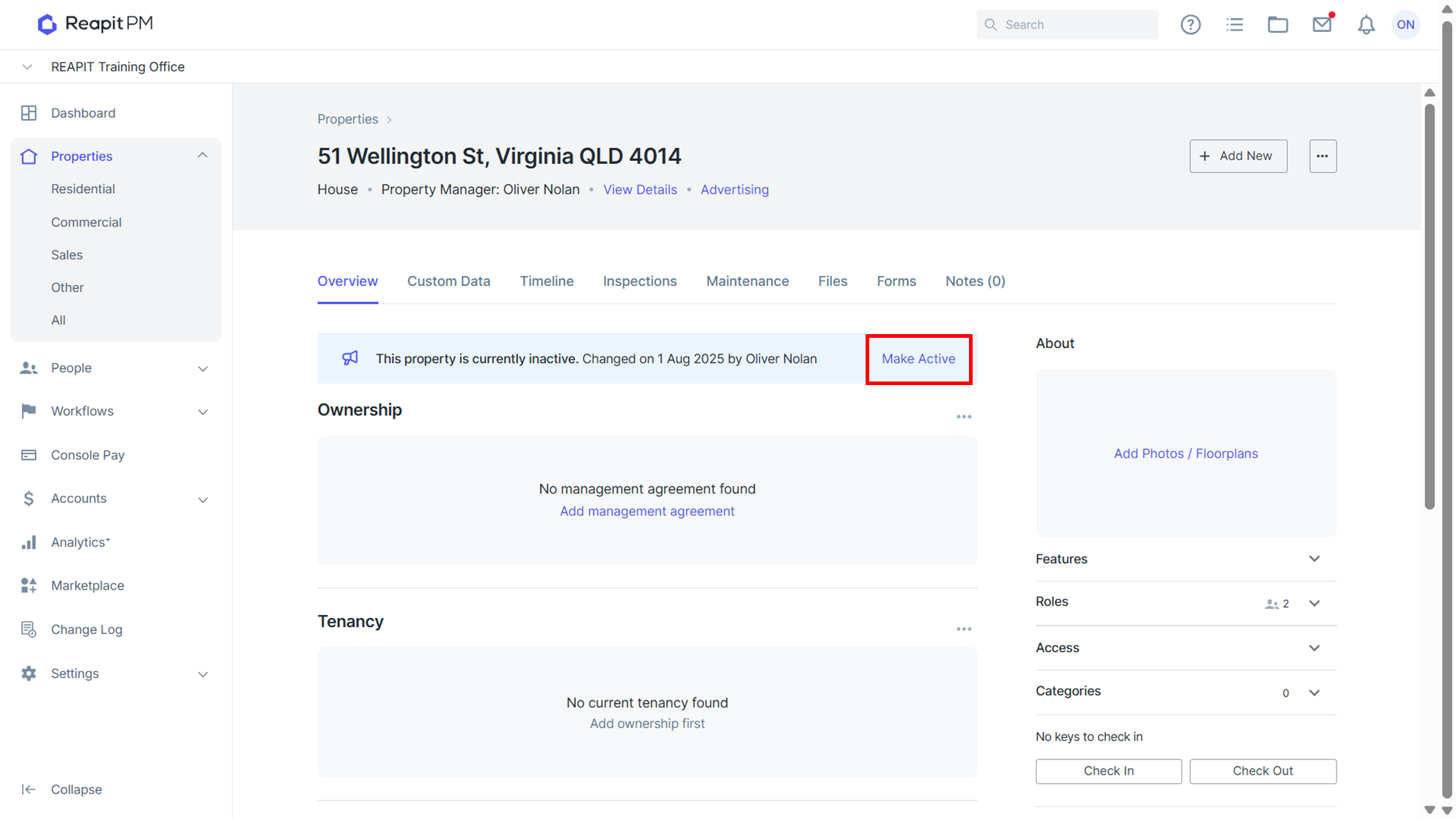
Task: Open the Tenancy section options menu
Action: 964,629
